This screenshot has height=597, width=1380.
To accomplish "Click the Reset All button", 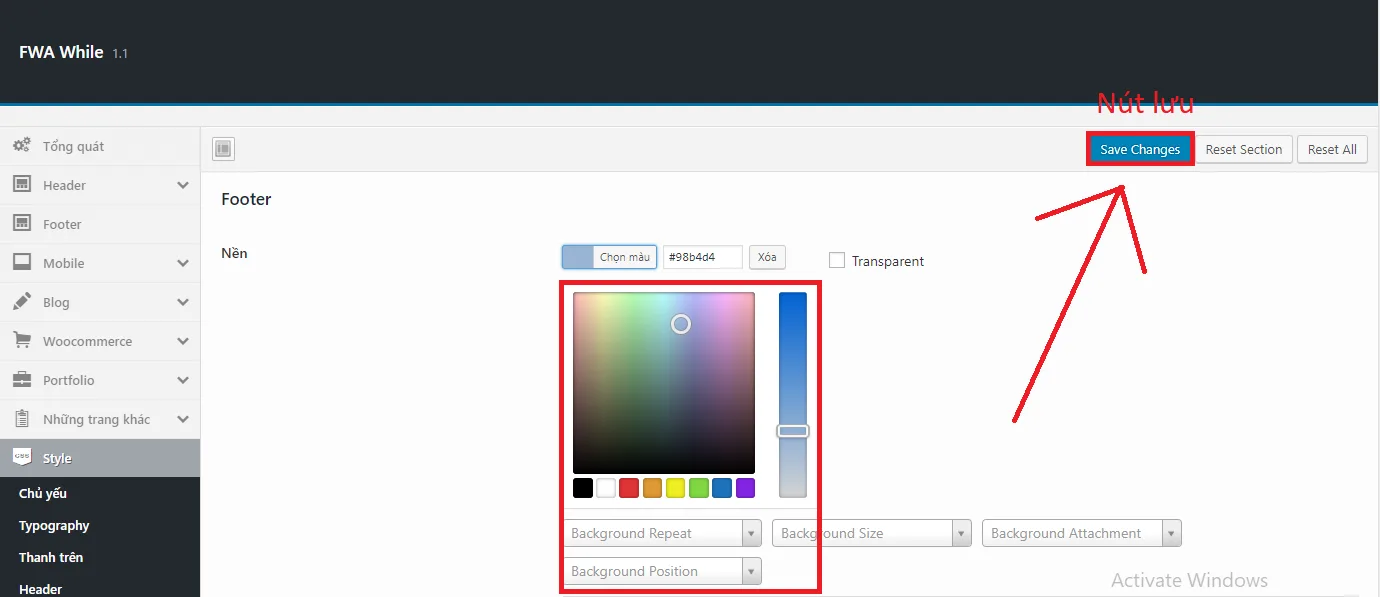I will pyautogui.click(x=1332, y=149).
